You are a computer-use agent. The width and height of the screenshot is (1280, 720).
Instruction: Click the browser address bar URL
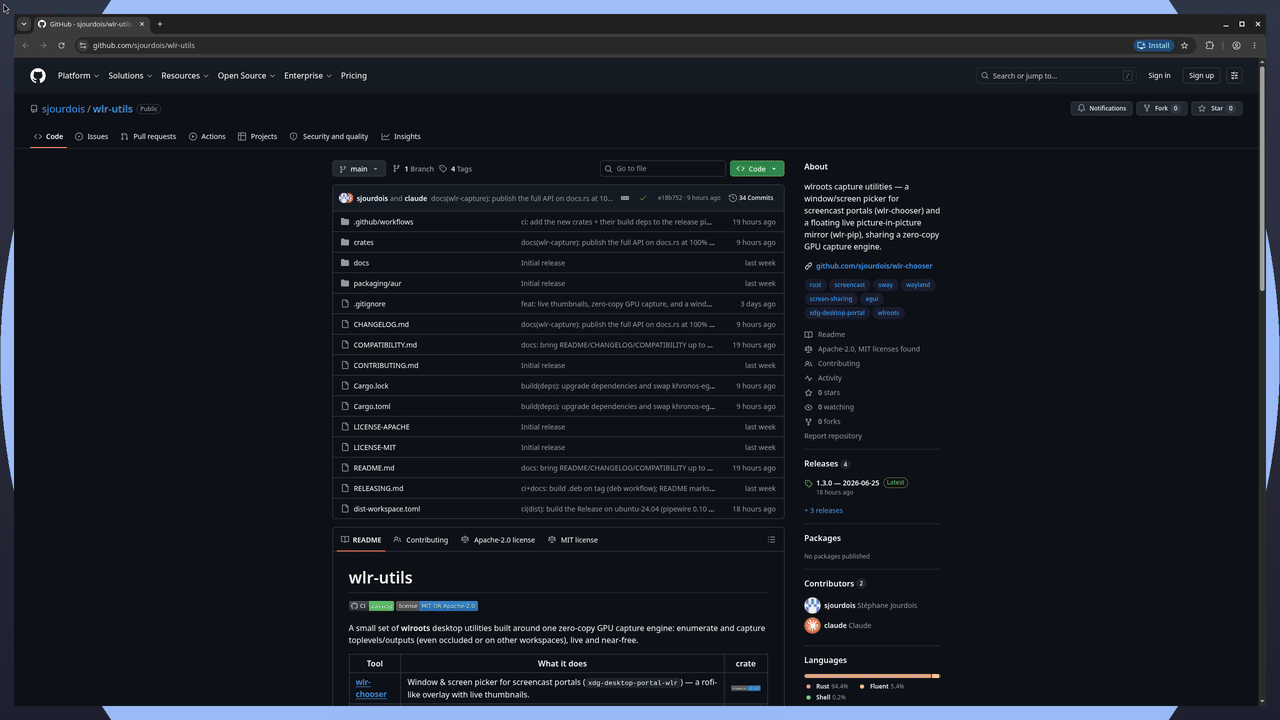pyautogui.click(x=144, y=45)
